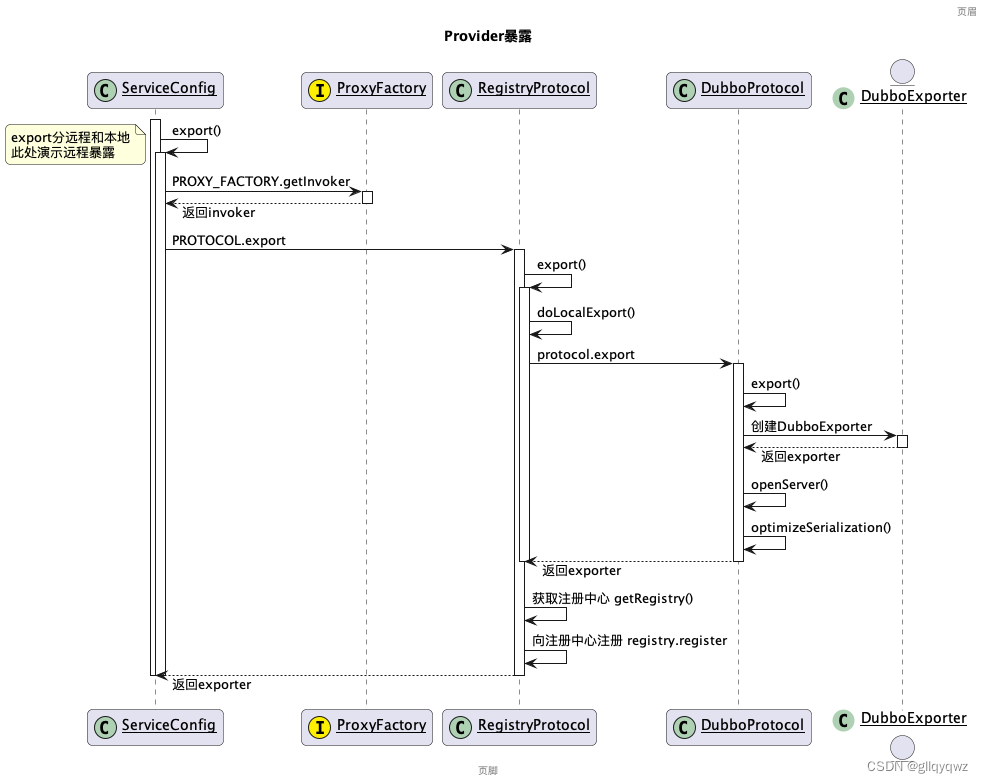Click the 获取注册中心 getRegistry() message label
983x783 pixels.
[612, 599]
